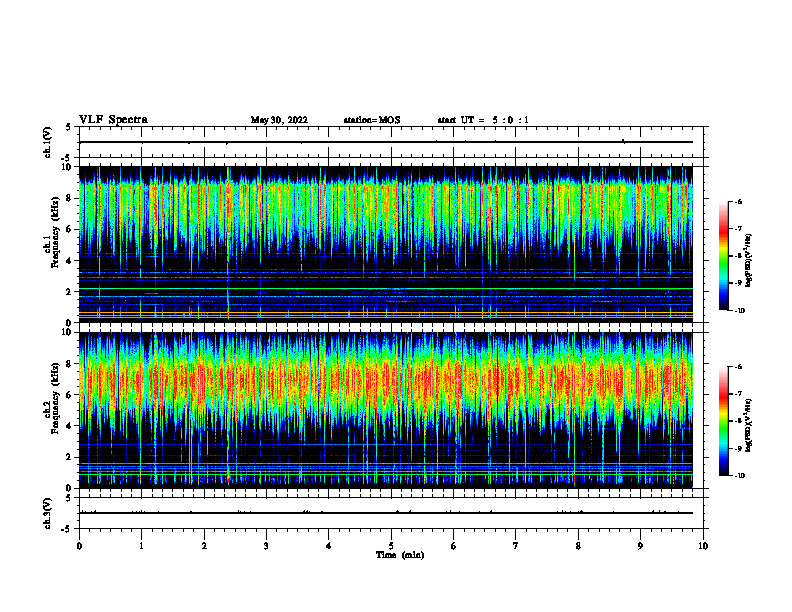Click the "2" frequency tick of ch.1 spectrogram
The height and width of the screenshot is (612, 792).
(69, 292)
